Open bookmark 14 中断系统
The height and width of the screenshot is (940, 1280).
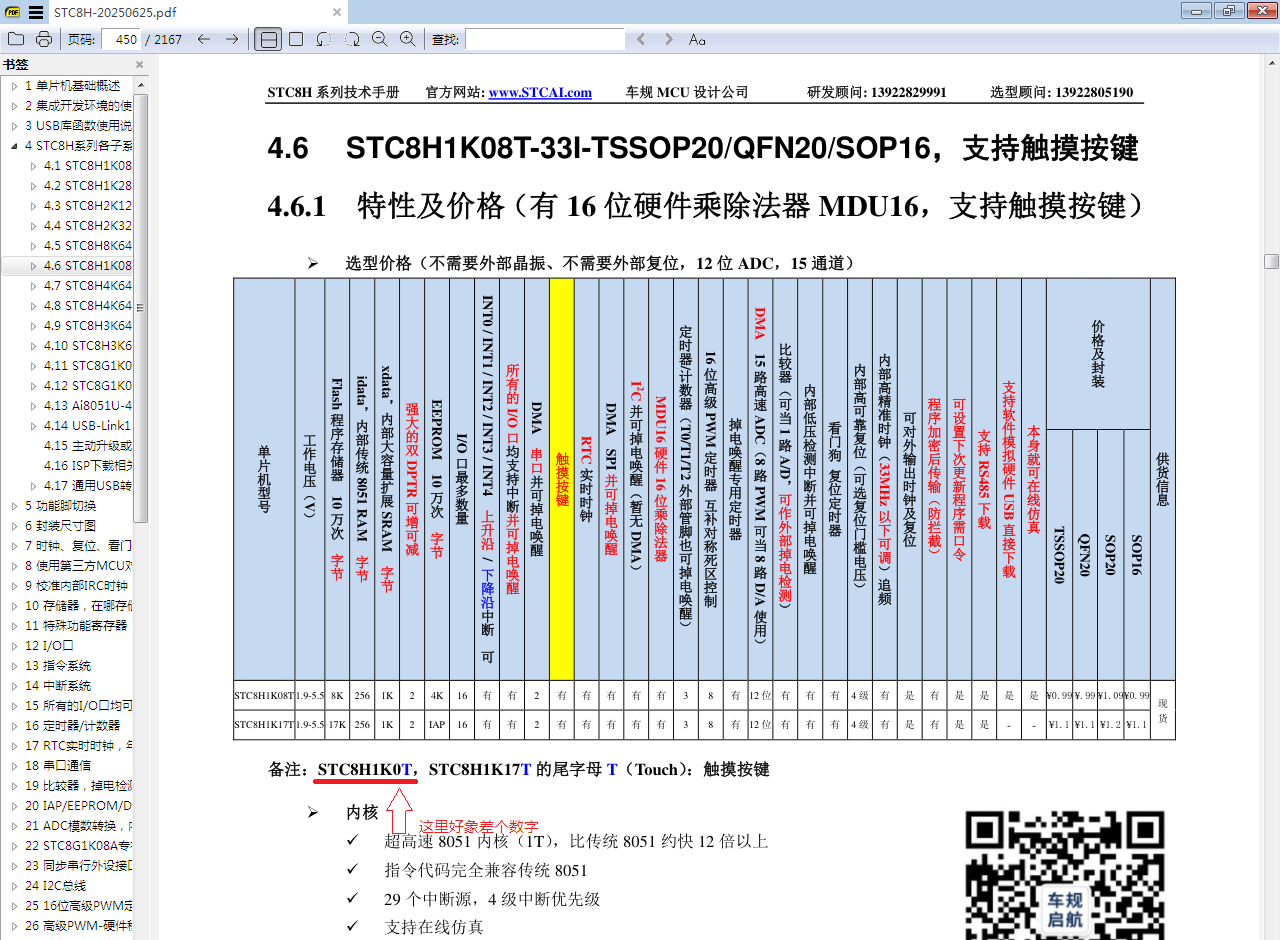58,686
